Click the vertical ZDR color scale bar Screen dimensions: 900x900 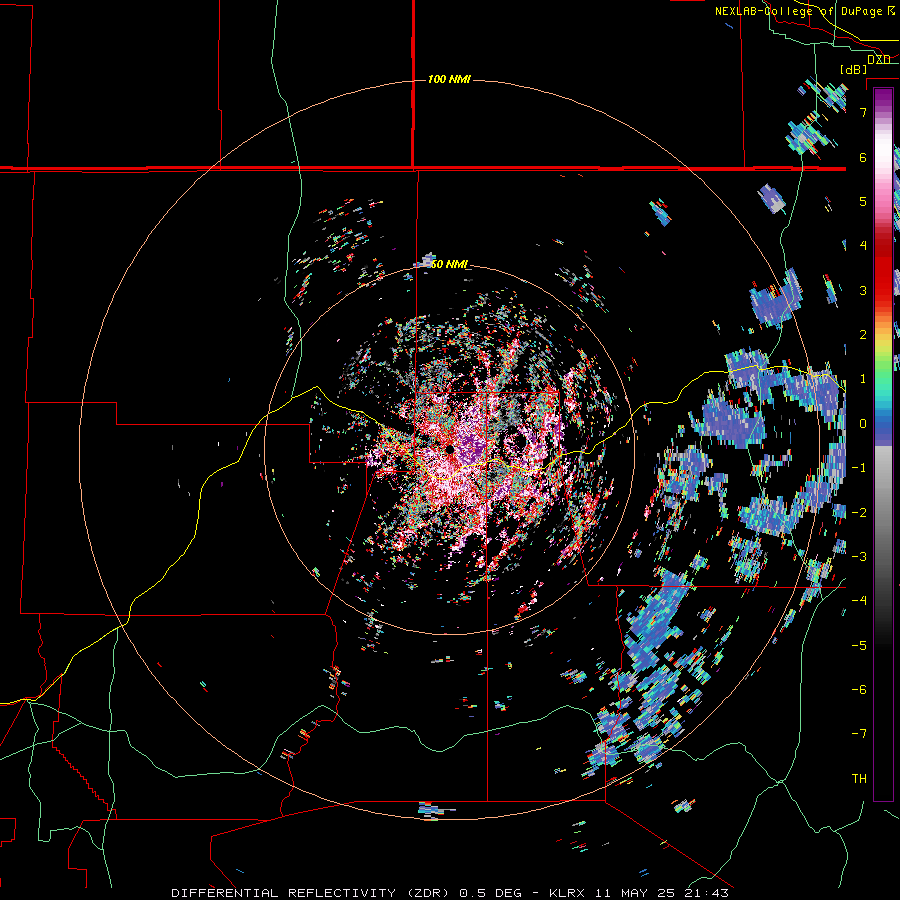(x=883, y=445)
